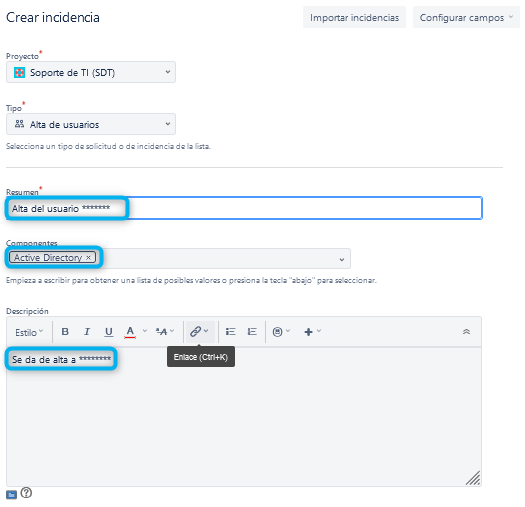The image size is (525, 507).
Task: Open the Configurar campos dropdown
Action: click(466, 17)
